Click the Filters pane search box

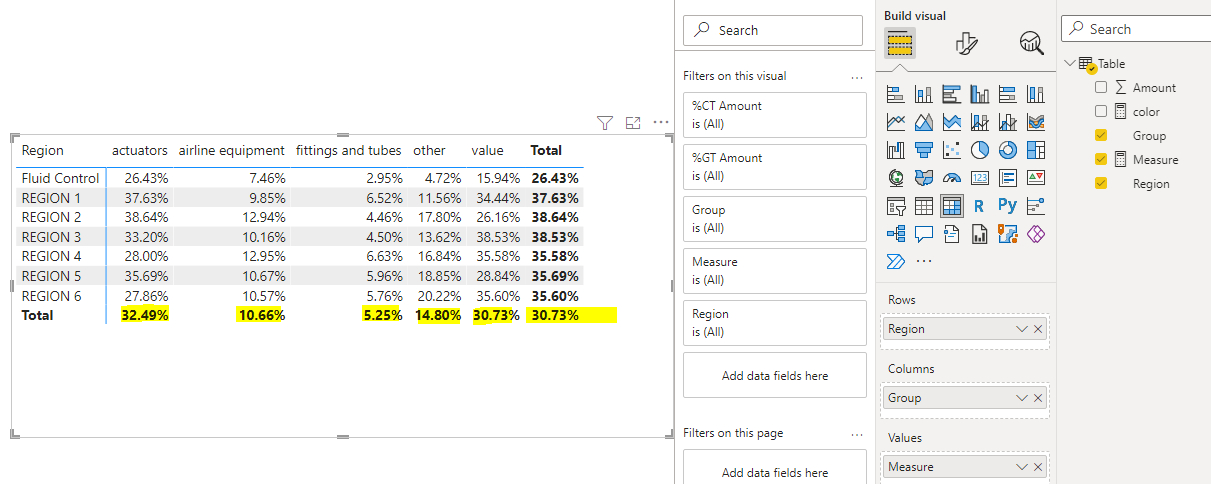coord(773,30)
